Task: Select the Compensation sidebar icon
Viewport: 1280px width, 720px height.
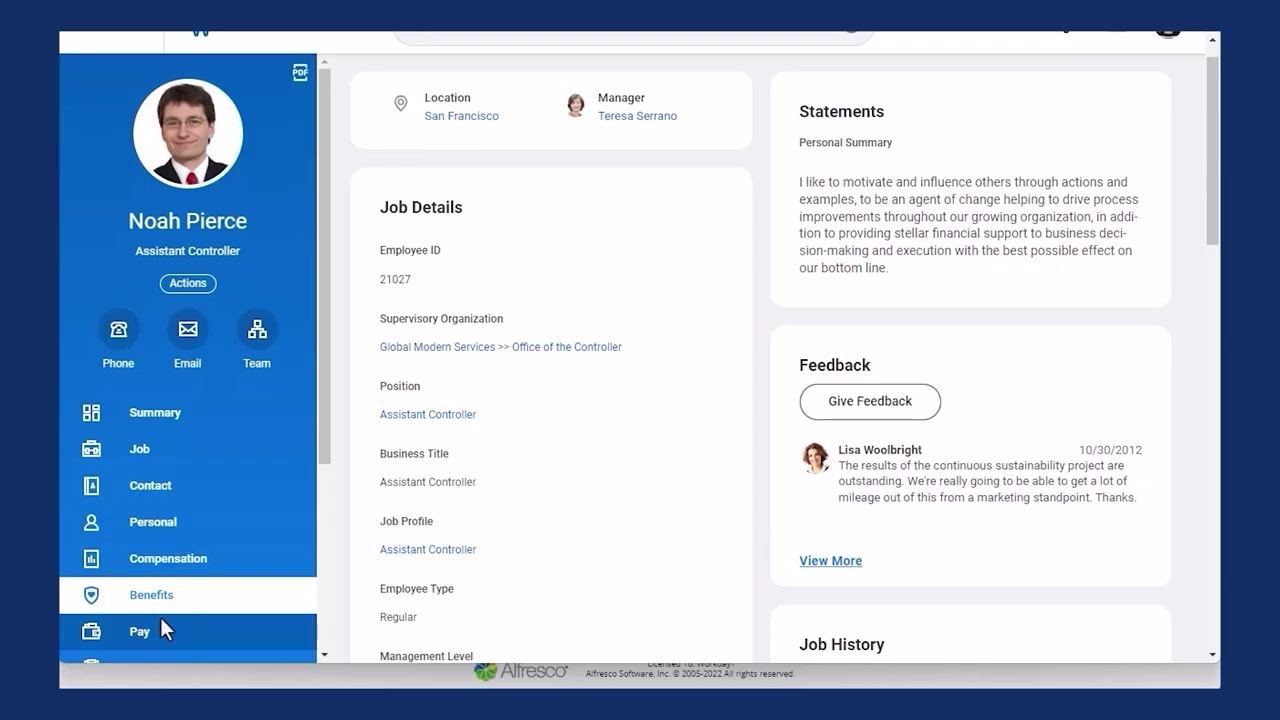Action: tap(91, 559)
